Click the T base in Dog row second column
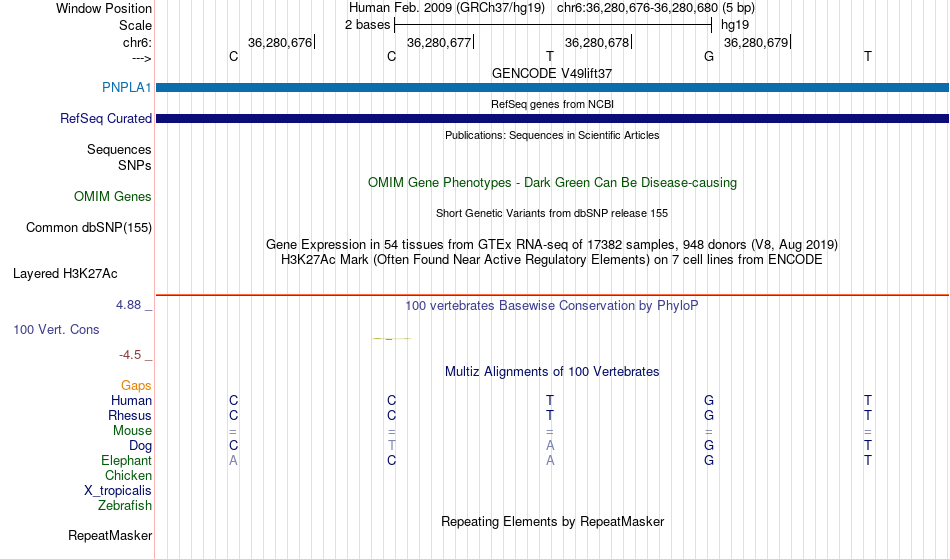The width and height of the screenshot is (950, 559). pyautogui.click(x=391, y=445)
